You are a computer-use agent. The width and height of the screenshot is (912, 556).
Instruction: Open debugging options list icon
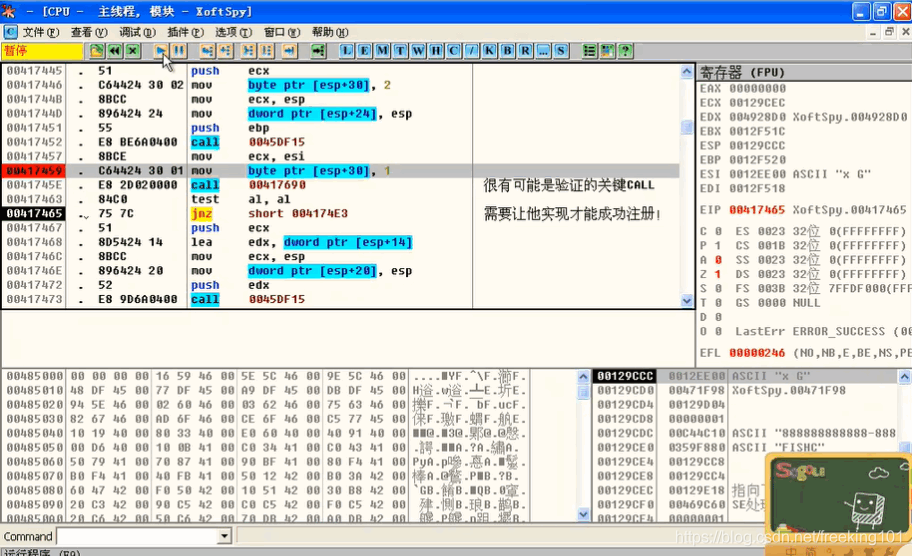click(589, 51)
